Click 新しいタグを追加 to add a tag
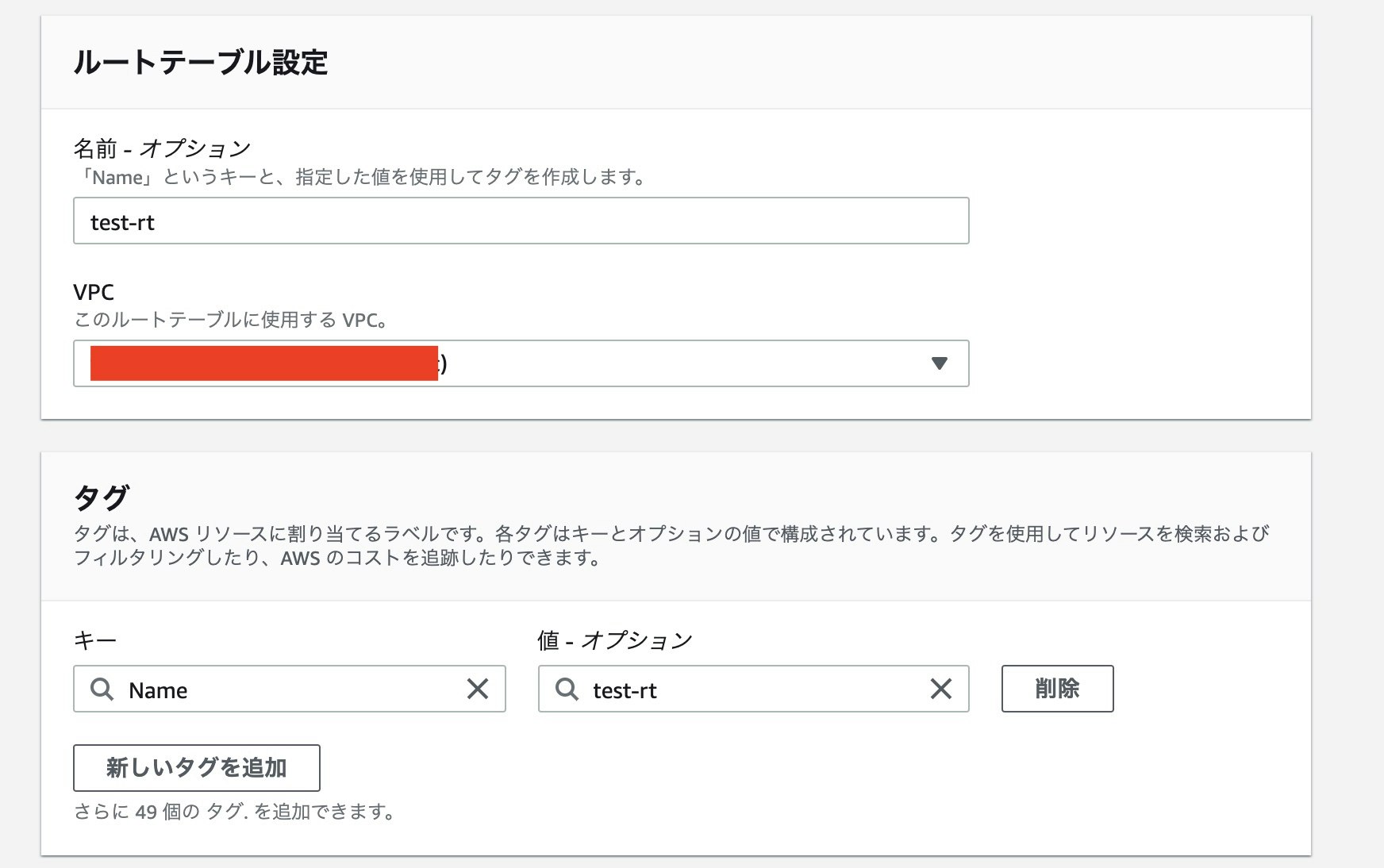Viewport: 1384px width, 868px height. coord(196,767)
